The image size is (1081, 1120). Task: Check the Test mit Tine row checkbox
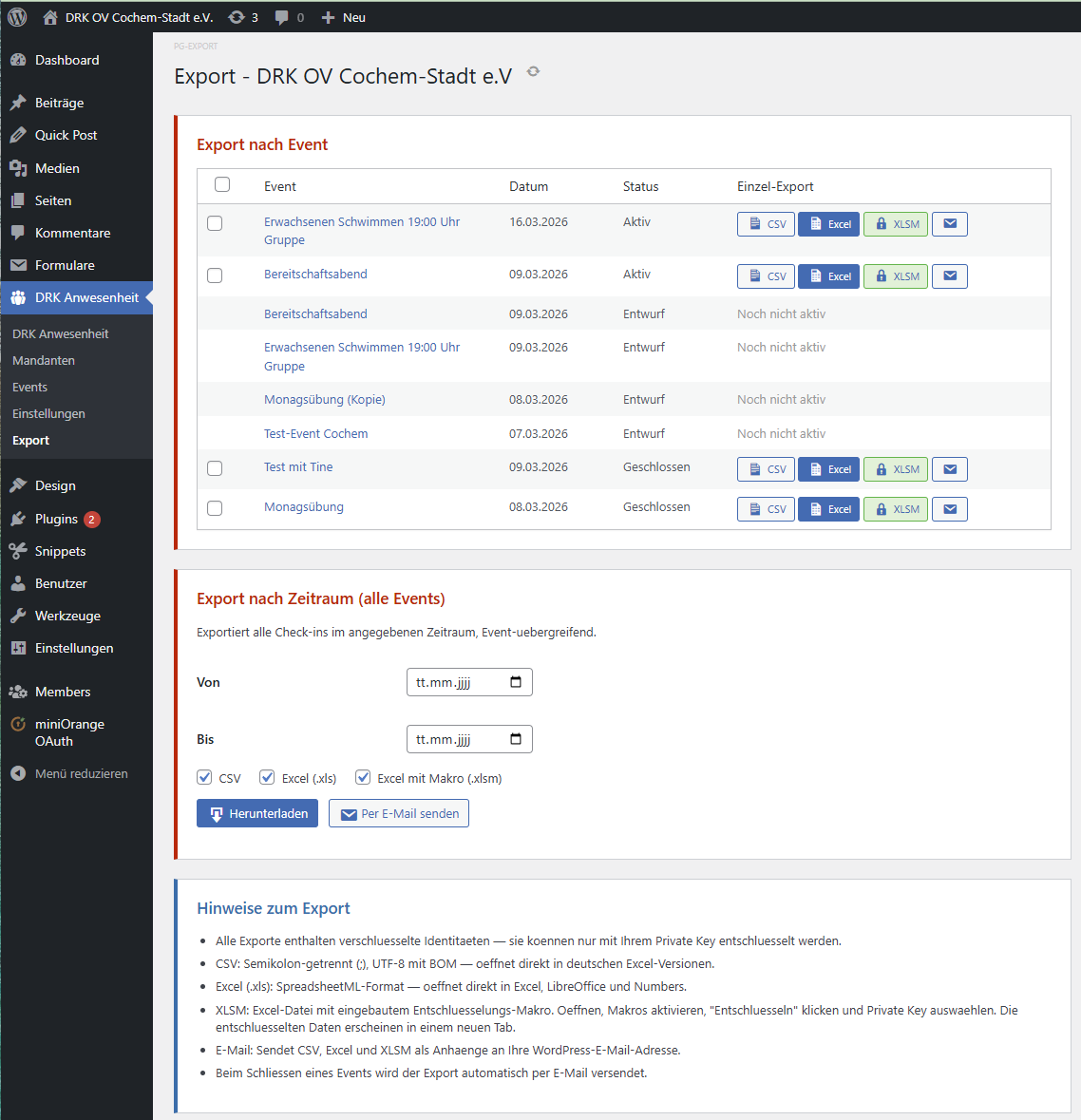(x=215, y=468)
